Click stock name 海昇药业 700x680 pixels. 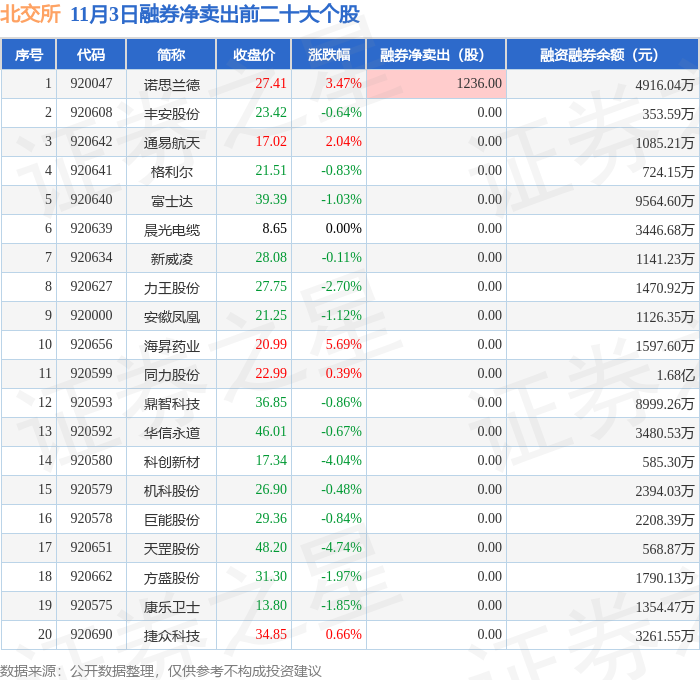pyautogui.click(x=171, y=346)
